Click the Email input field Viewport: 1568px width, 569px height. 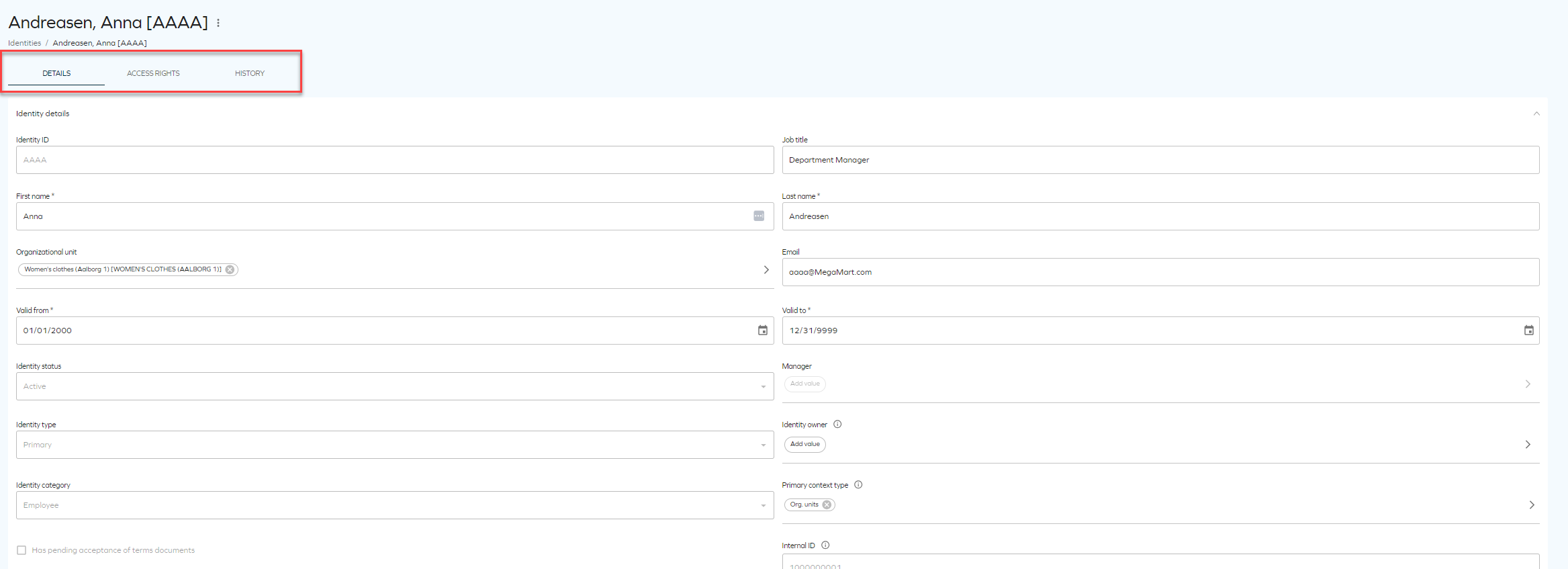(x=1160, y=272)
